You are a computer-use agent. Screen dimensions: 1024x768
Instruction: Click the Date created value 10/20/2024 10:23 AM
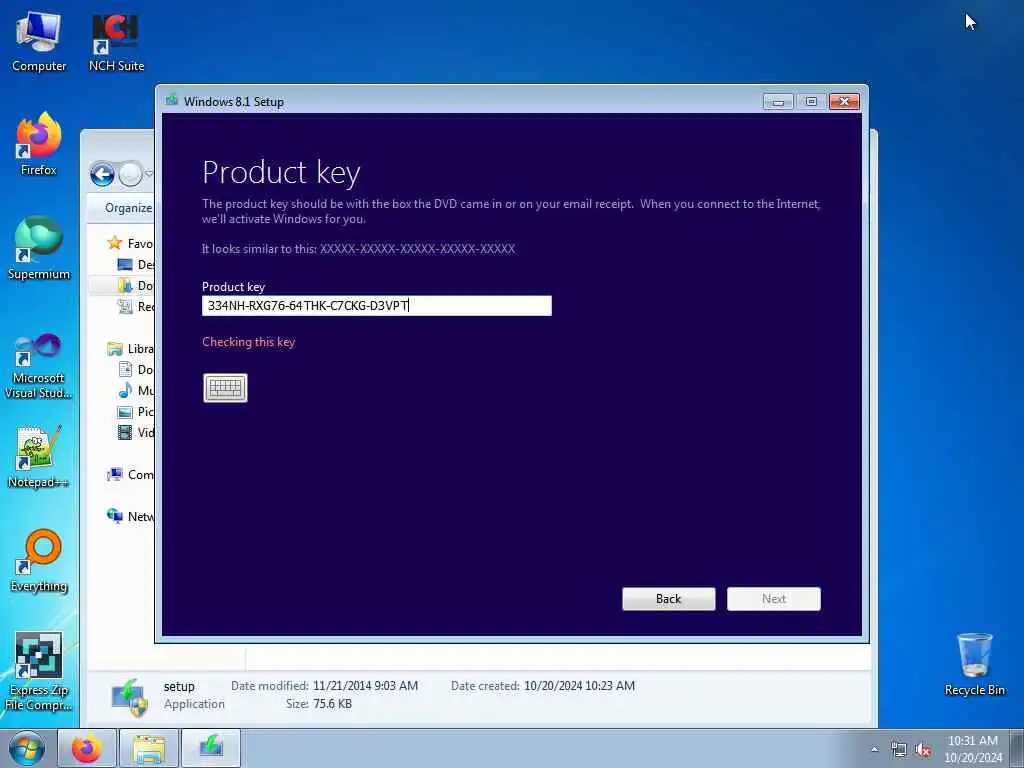pos(579,686)
